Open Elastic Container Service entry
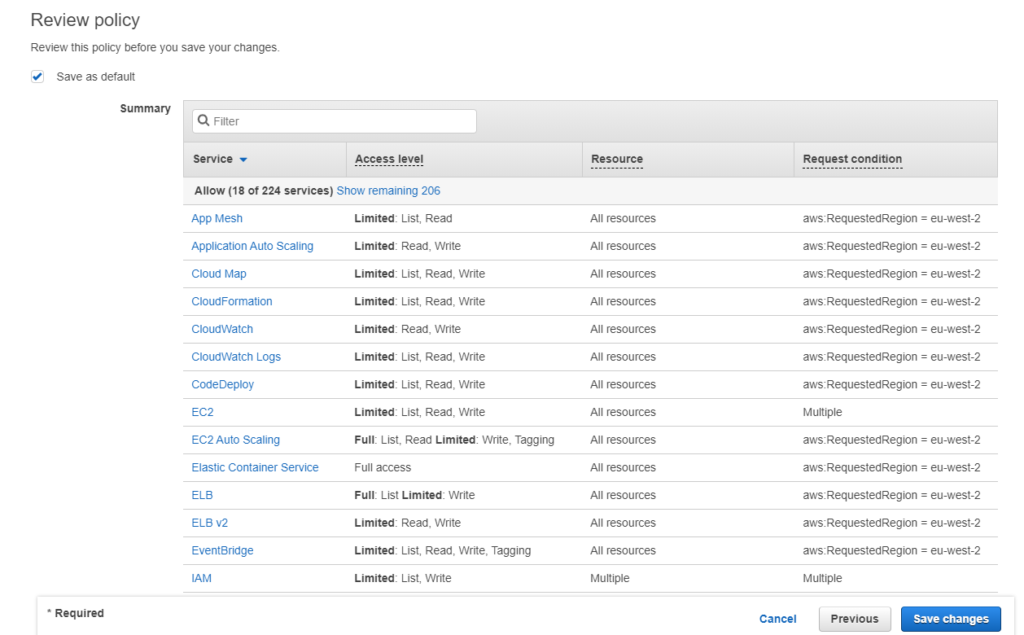 pyautogui.click(x=255, y=467)
